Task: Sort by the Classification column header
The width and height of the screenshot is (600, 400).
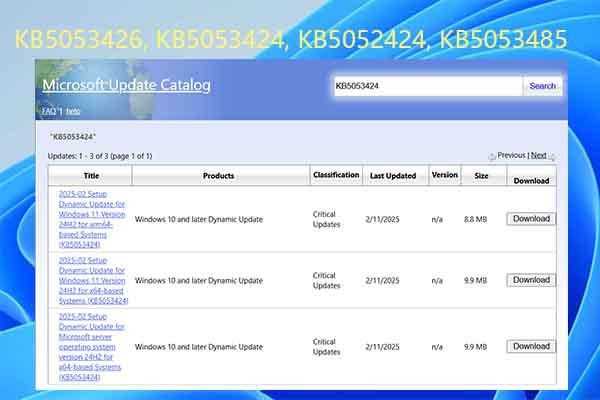Action: tap(336, 175)
